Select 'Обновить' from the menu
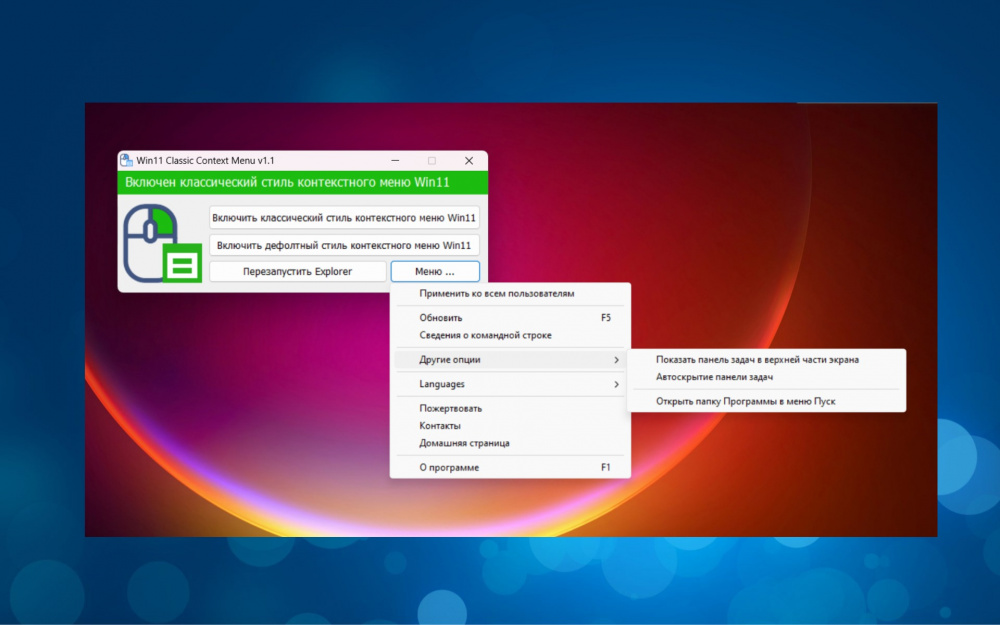Screen dimensions: 1000x625 pos(441,318)
